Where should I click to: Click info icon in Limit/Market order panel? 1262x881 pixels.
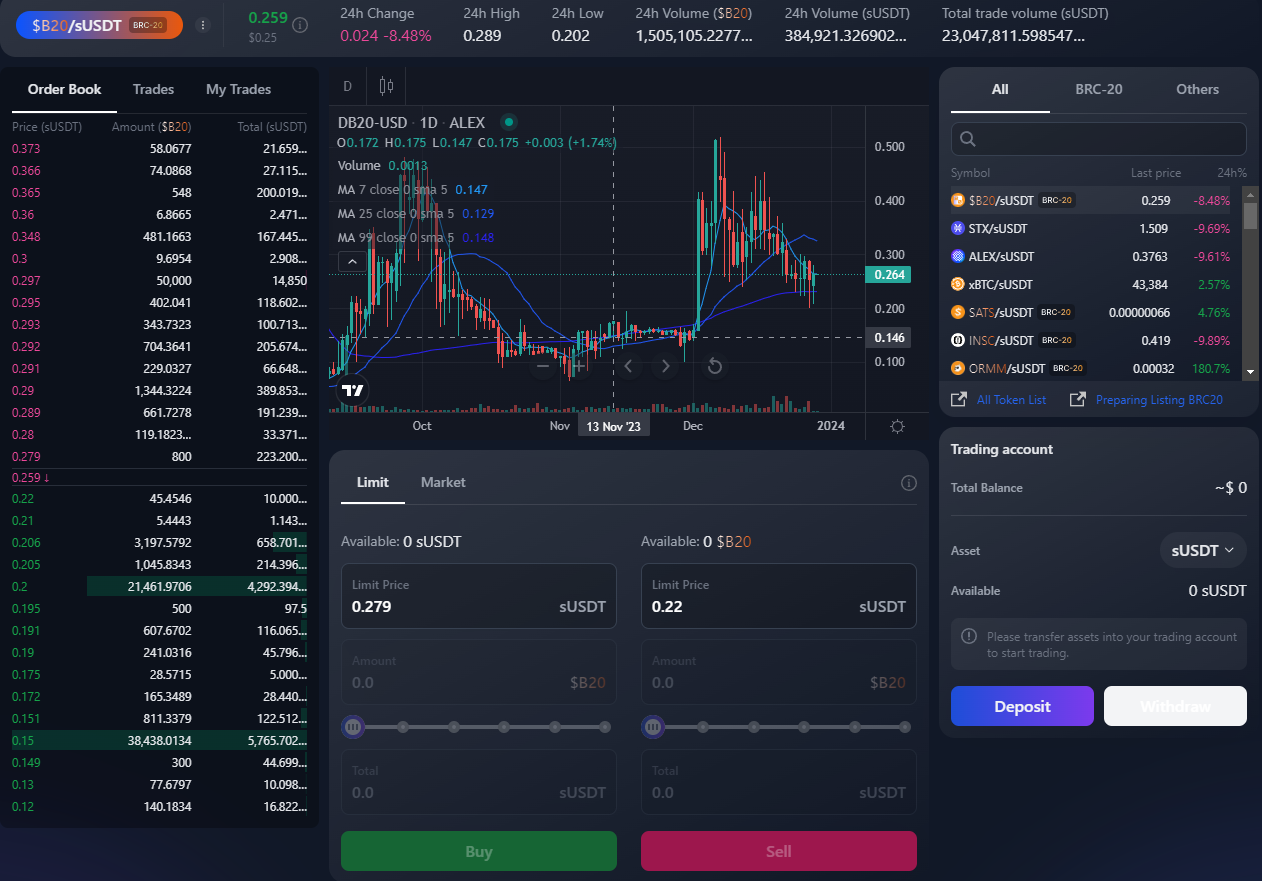tap(908, 483)
